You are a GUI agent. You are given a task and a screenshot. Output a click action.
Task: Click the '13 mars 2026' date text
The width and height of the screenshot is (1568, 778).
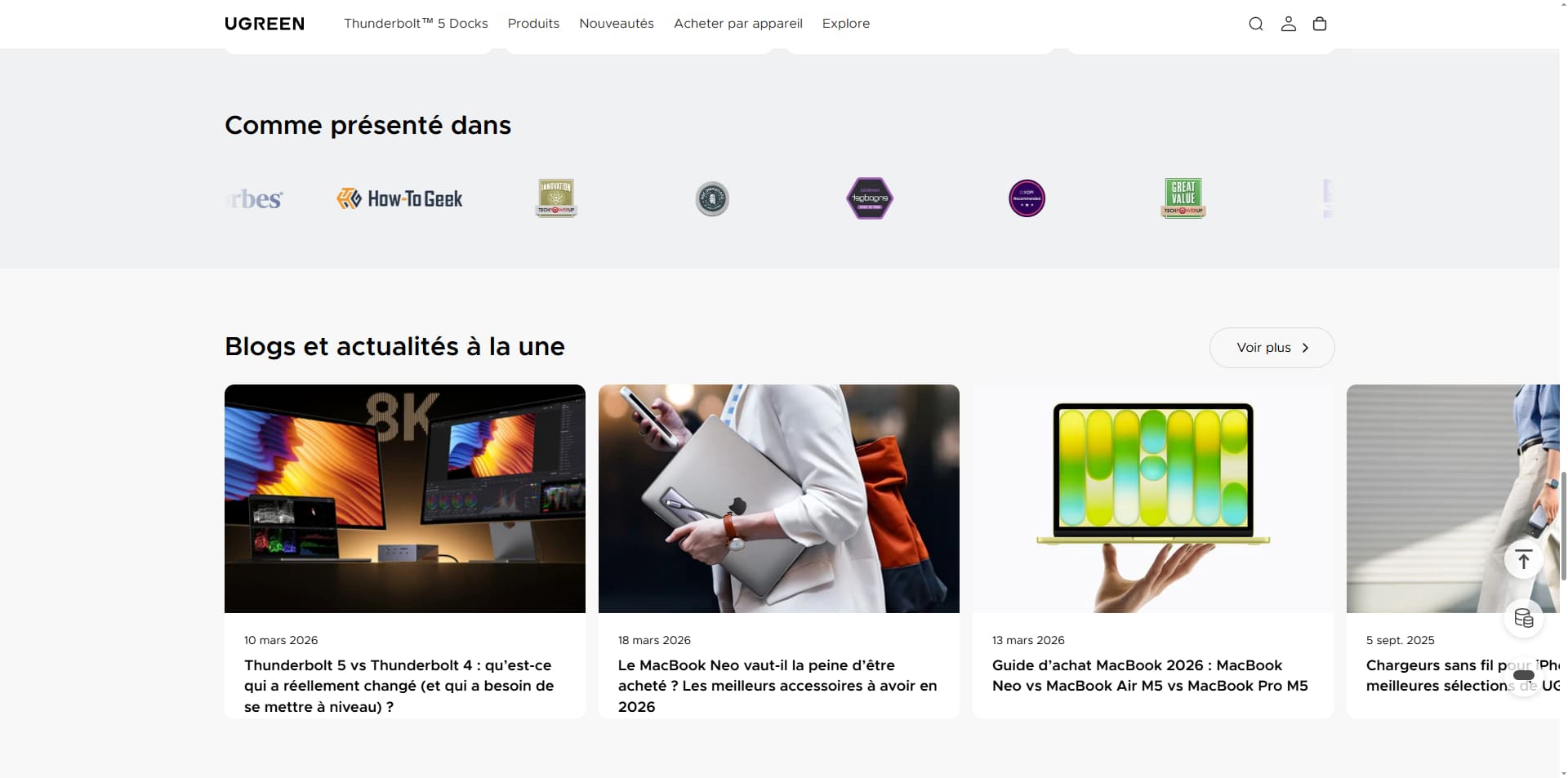pyautogui.click(x=1028, y=640)
